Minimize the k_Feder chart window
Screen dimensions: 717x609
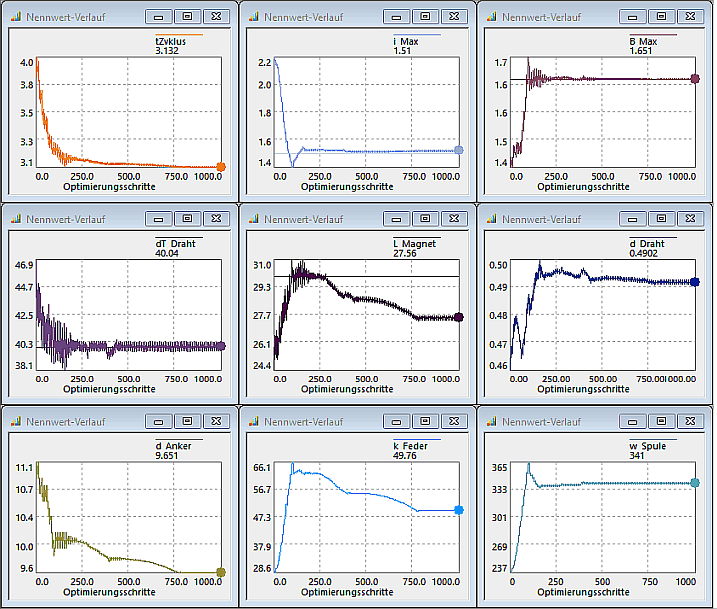397,420
